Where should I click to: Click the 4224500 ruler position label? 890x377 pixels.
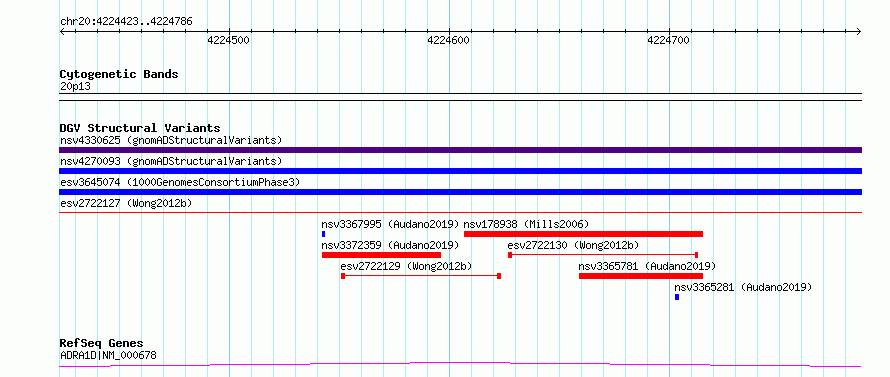pos(228,40)
